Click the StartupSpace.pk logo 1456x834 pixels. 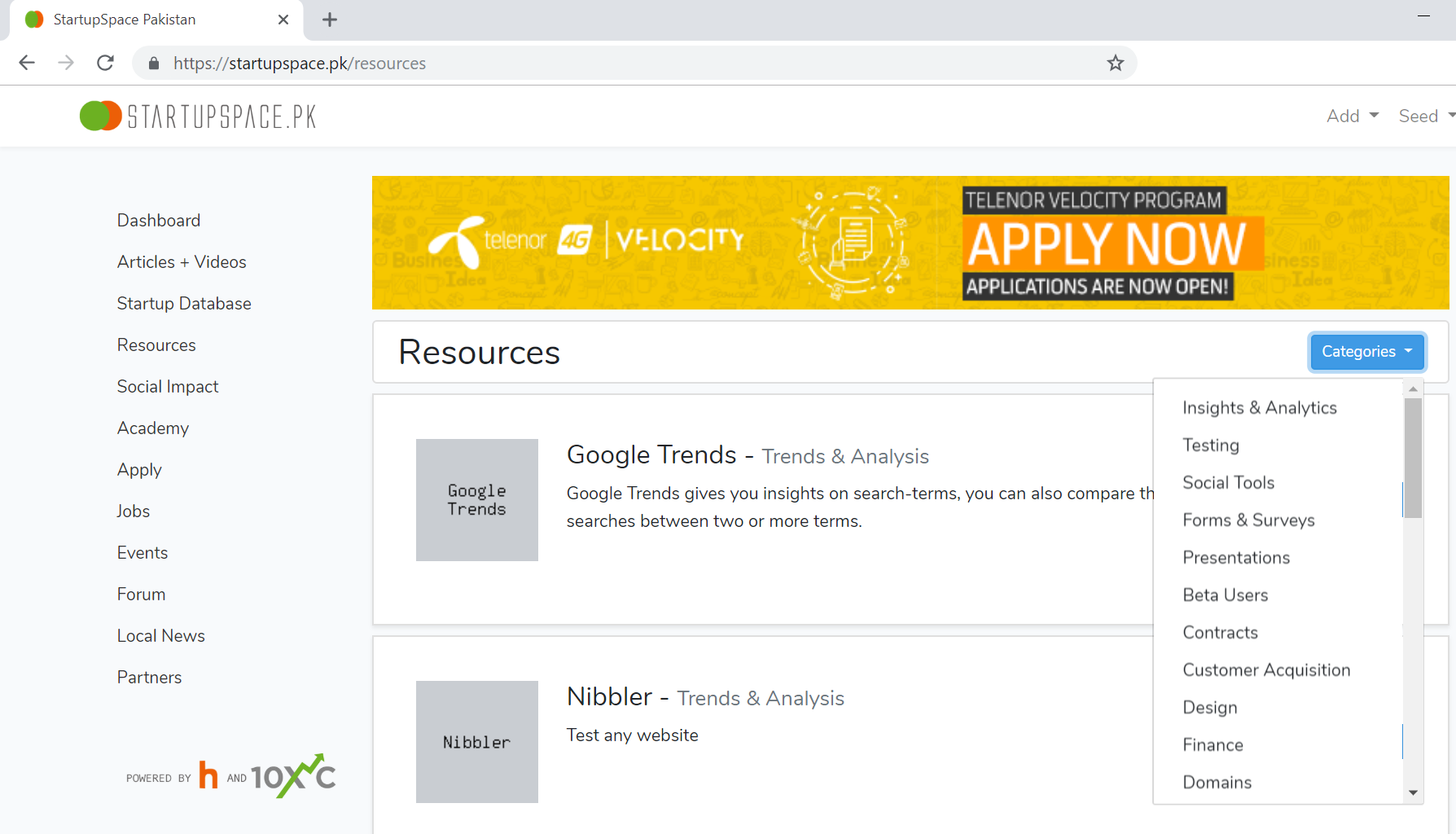(198, 116)
